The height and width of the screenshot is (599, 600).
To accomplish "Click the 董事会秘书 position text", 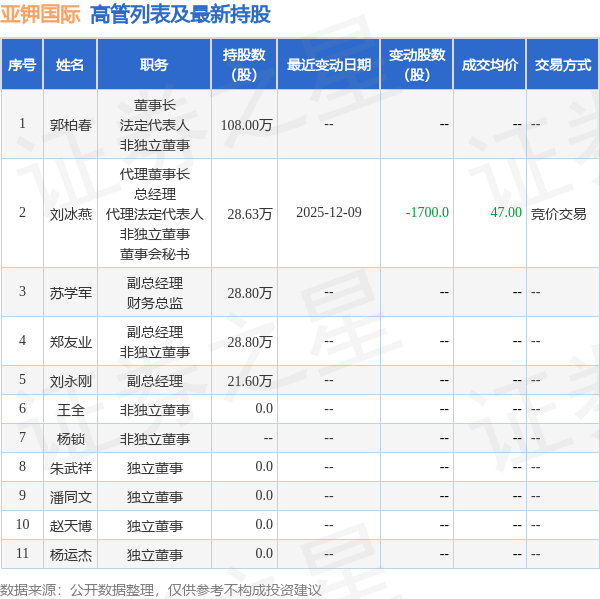I will tap(155, 254).
